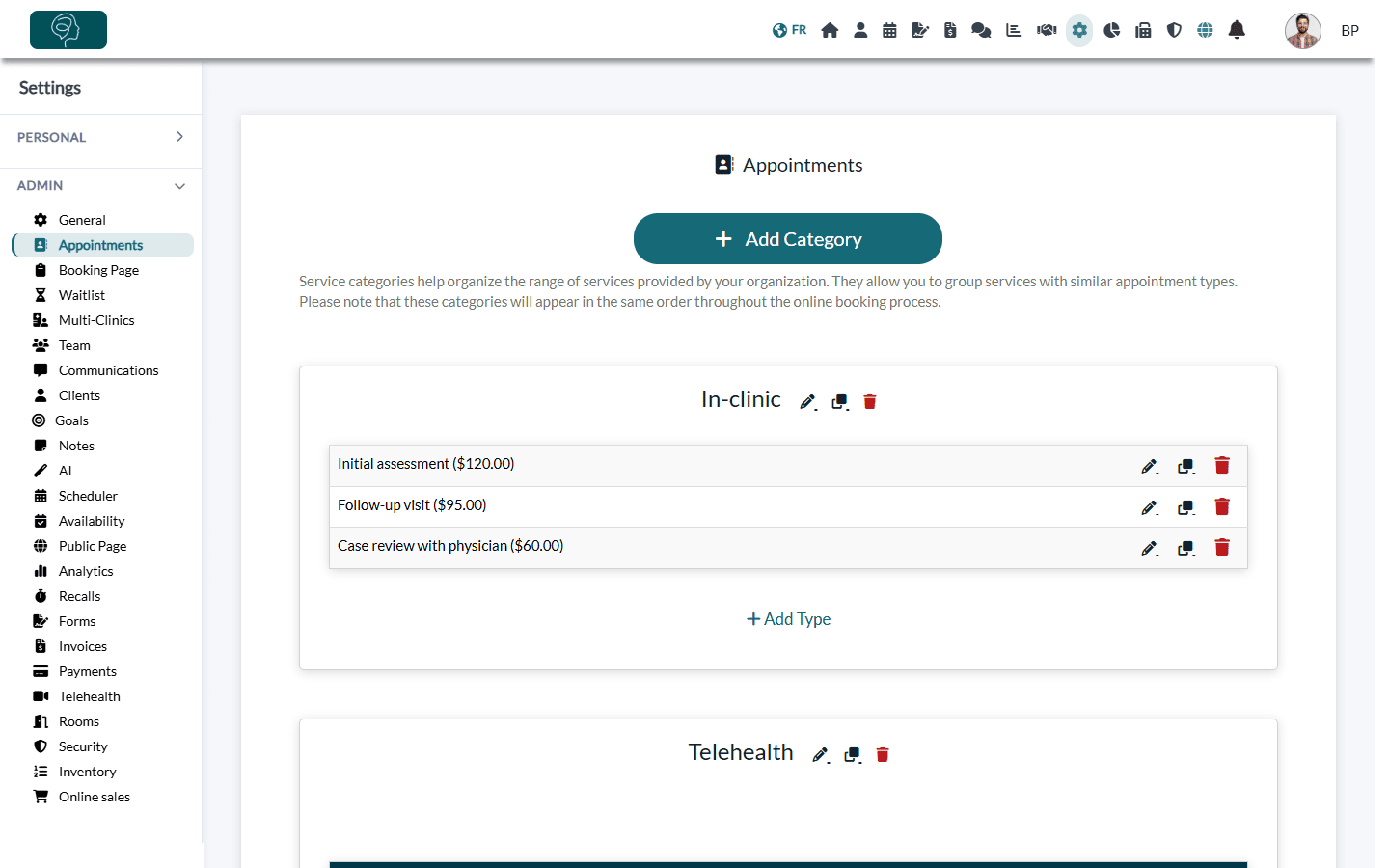Expand the PERSONAL settings section
Viewport: 1389px width, 868px height.
pyautogui.click(x=100, y=137)
